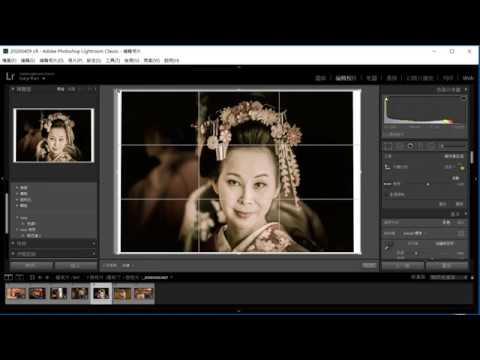Adjust the Temp slider in Basic panel
The image size is (480, 360).
pyautogui.click(x=416, y=253)
